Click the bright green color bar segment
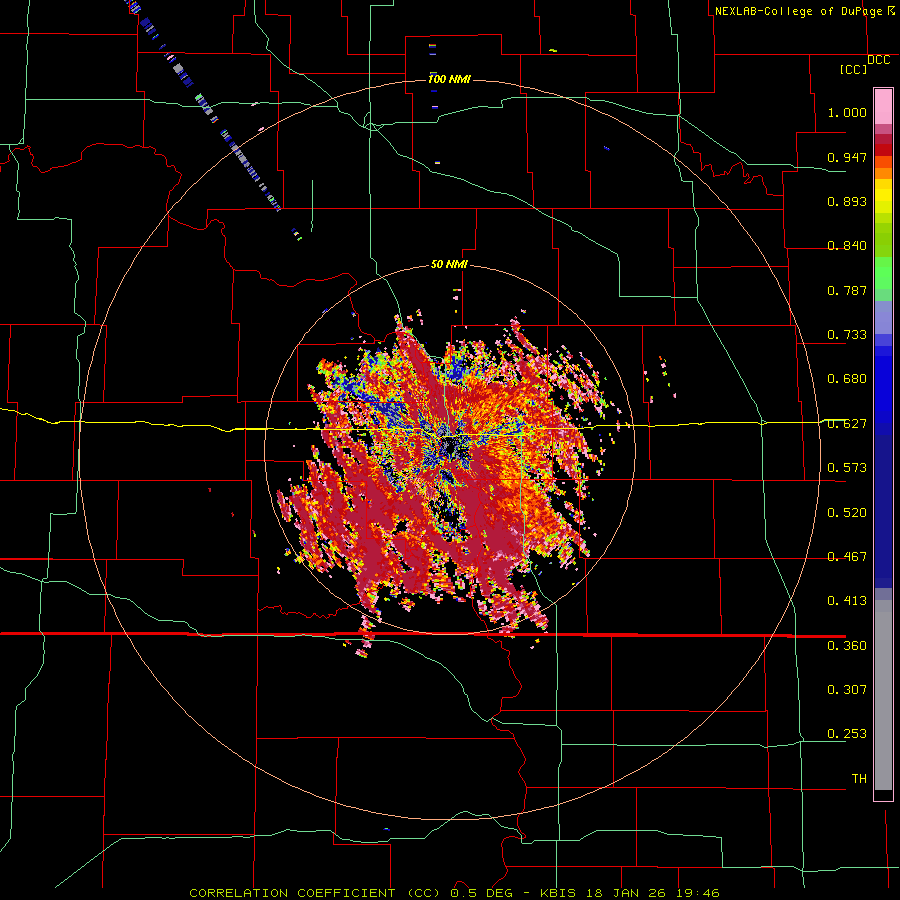900x900 pixels. click(x=883, y=272)
